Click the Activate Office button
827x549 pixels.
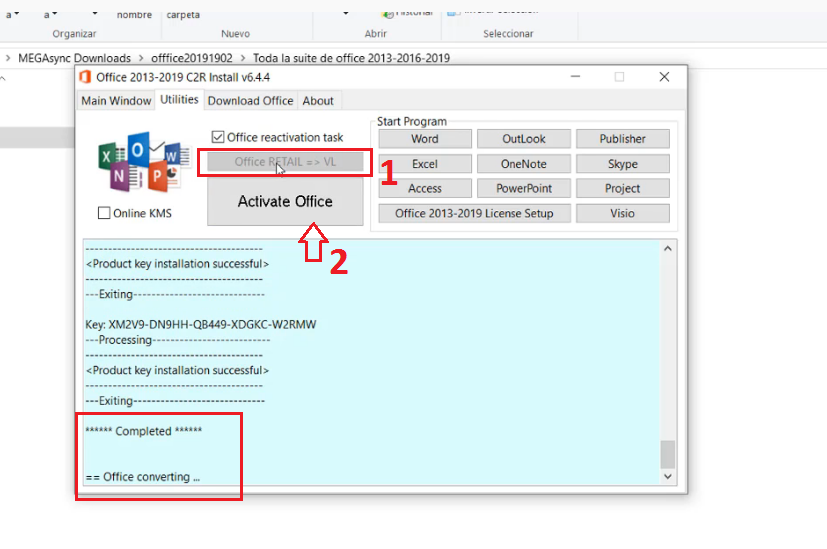click(285, 201)
